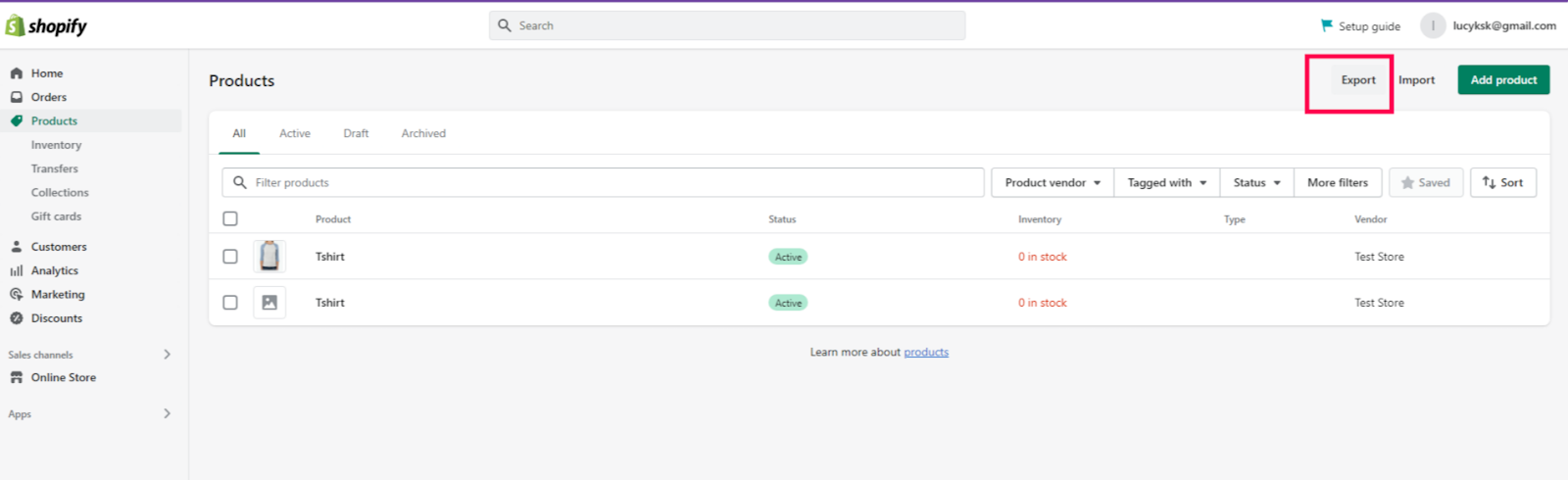Go to Transfers in the sidebar
The height and width of the screenshot is (480, 1568).
54,168
